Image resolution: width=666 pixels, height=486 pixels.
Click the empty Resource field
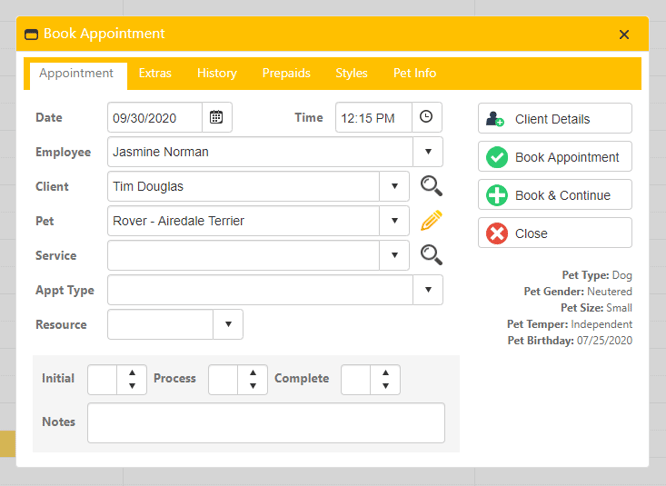[x=160, y=324]
